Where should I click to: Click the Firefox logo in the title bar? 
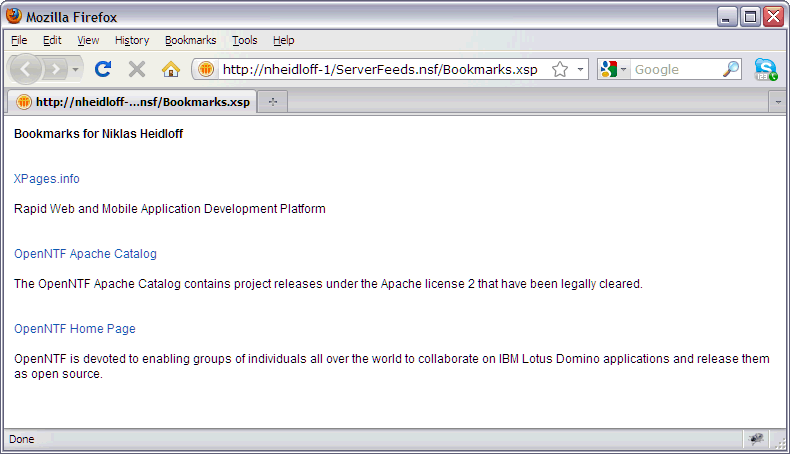14,16
